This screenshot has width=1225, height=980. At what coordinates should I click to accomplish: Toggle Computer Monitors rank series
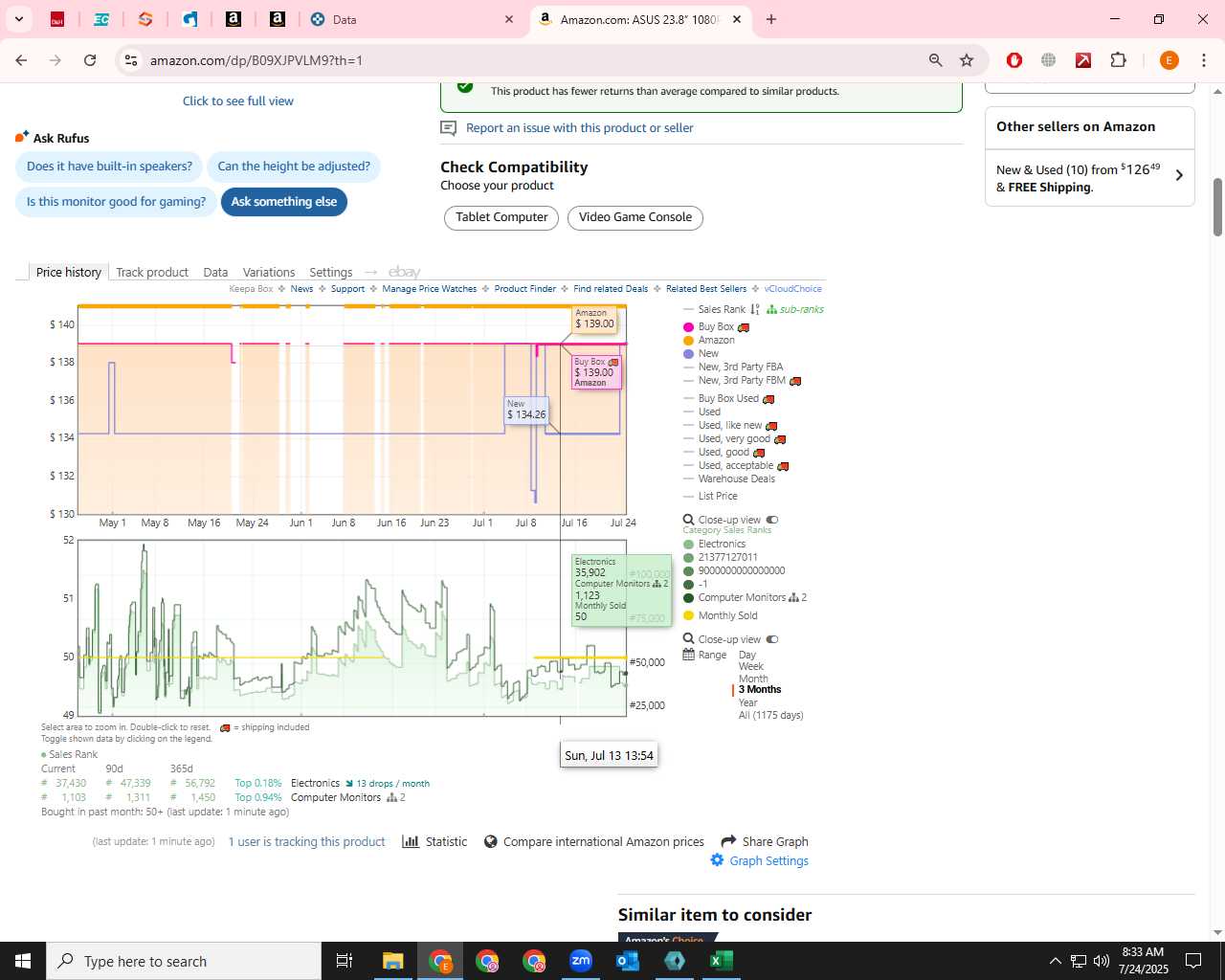coord(745,597)
